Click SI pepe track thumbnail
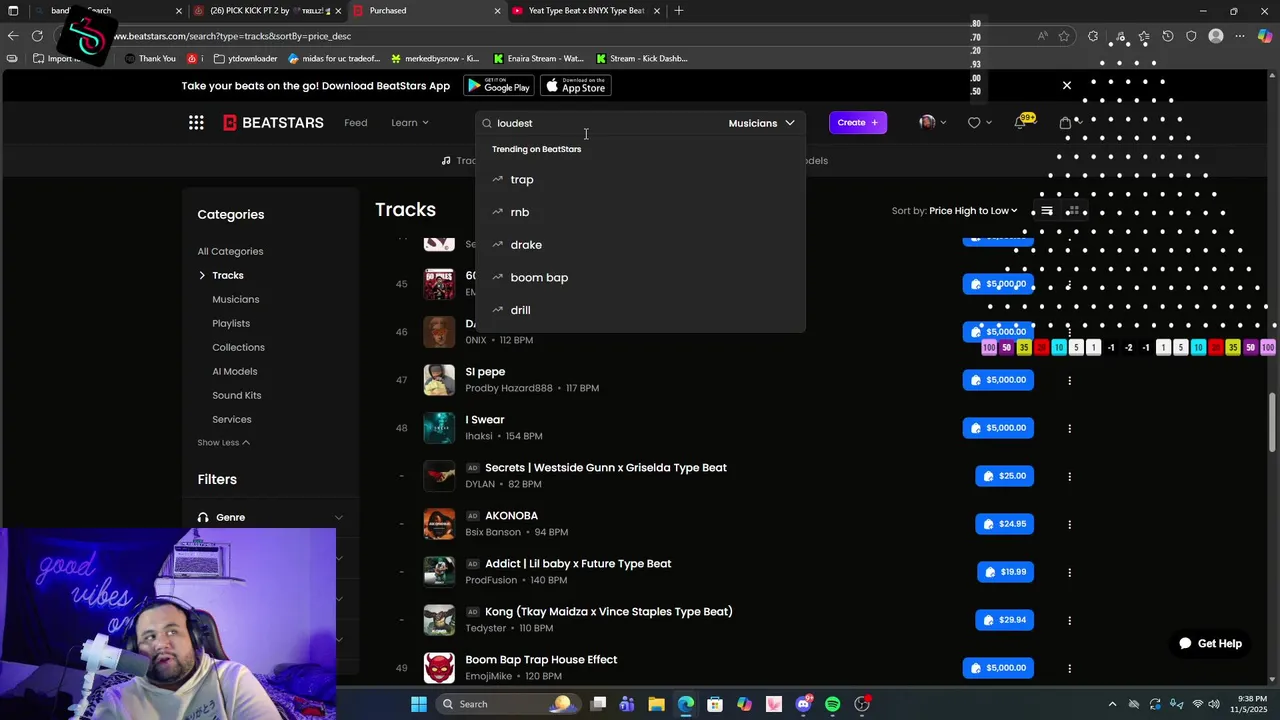Viewport: 1280px width, 720px height. 439,380
